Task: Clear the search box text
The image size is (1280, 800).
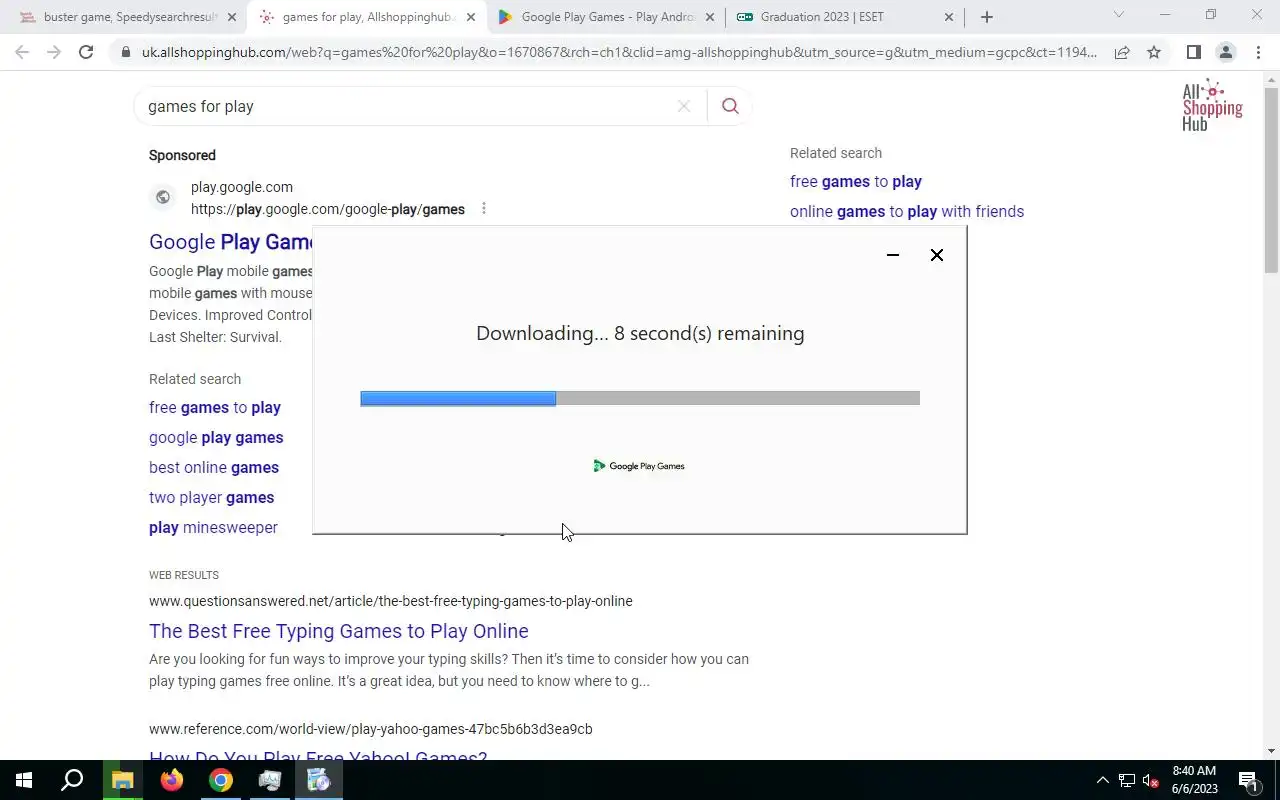Action: pos(684,106)
